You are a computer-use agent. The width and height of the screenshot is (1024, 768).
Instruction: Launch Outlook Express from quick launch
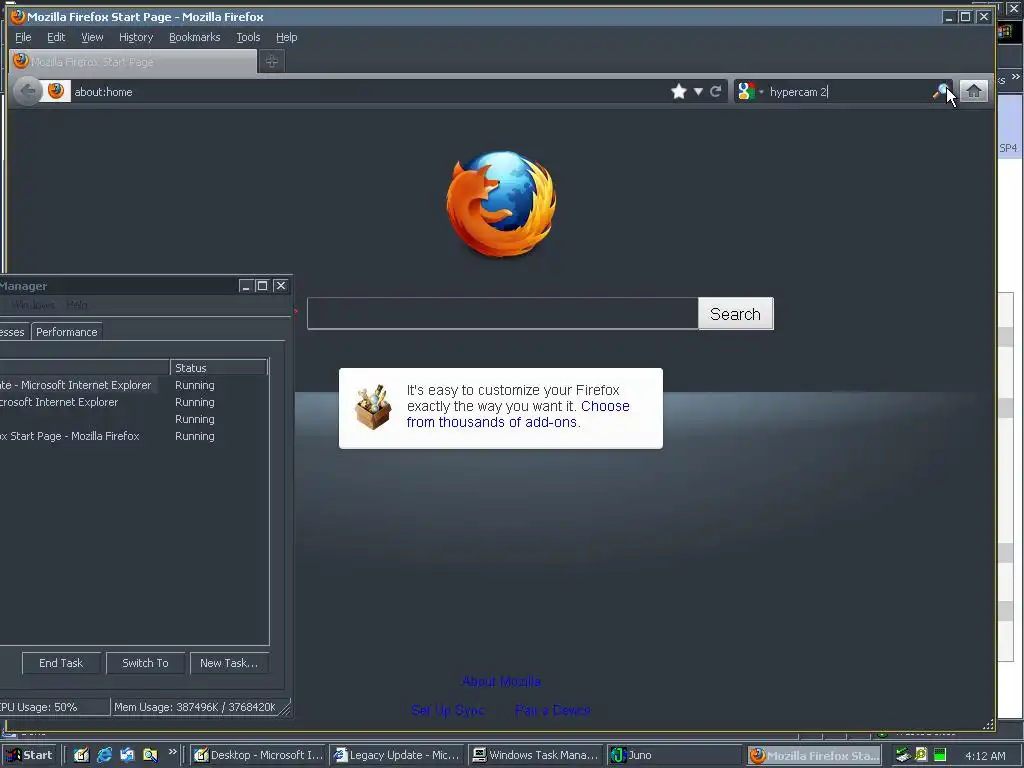click(x=127, y=755)
